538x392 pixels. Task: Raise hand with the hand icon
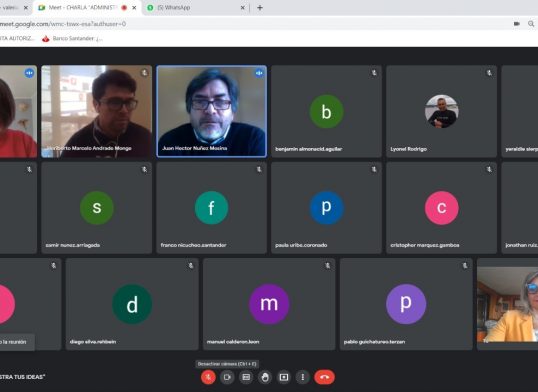click(265, 377)
